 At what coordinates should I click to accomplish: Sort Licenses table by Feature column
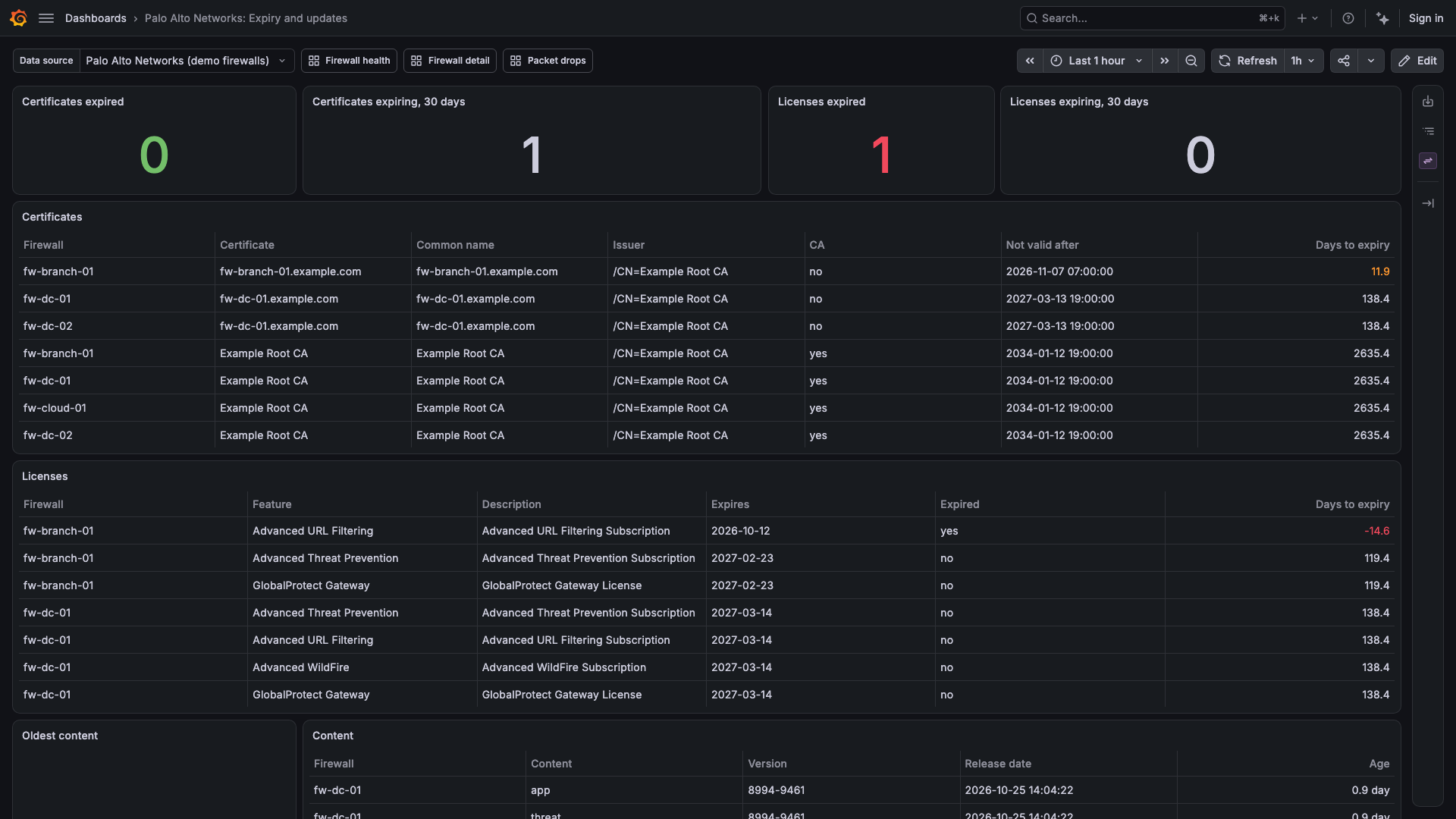(x=271, y=504)
